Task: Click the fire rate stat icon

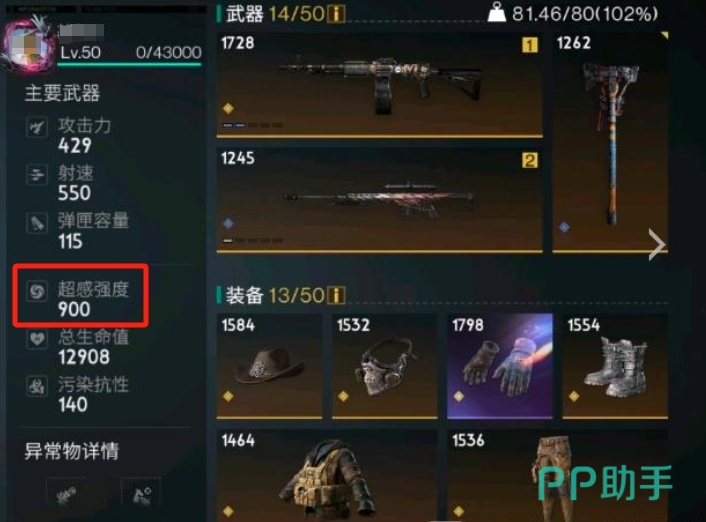Action: (x=36, y=175)
